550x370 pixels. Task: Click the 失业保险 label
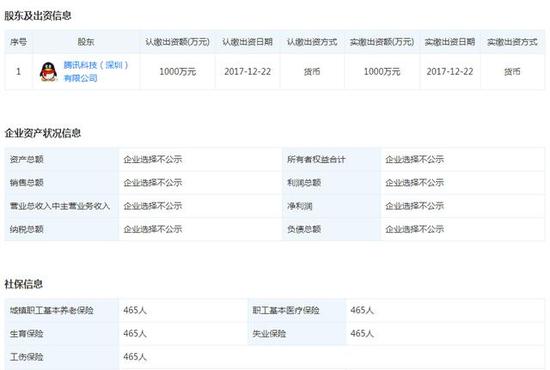tap(269, 333)
